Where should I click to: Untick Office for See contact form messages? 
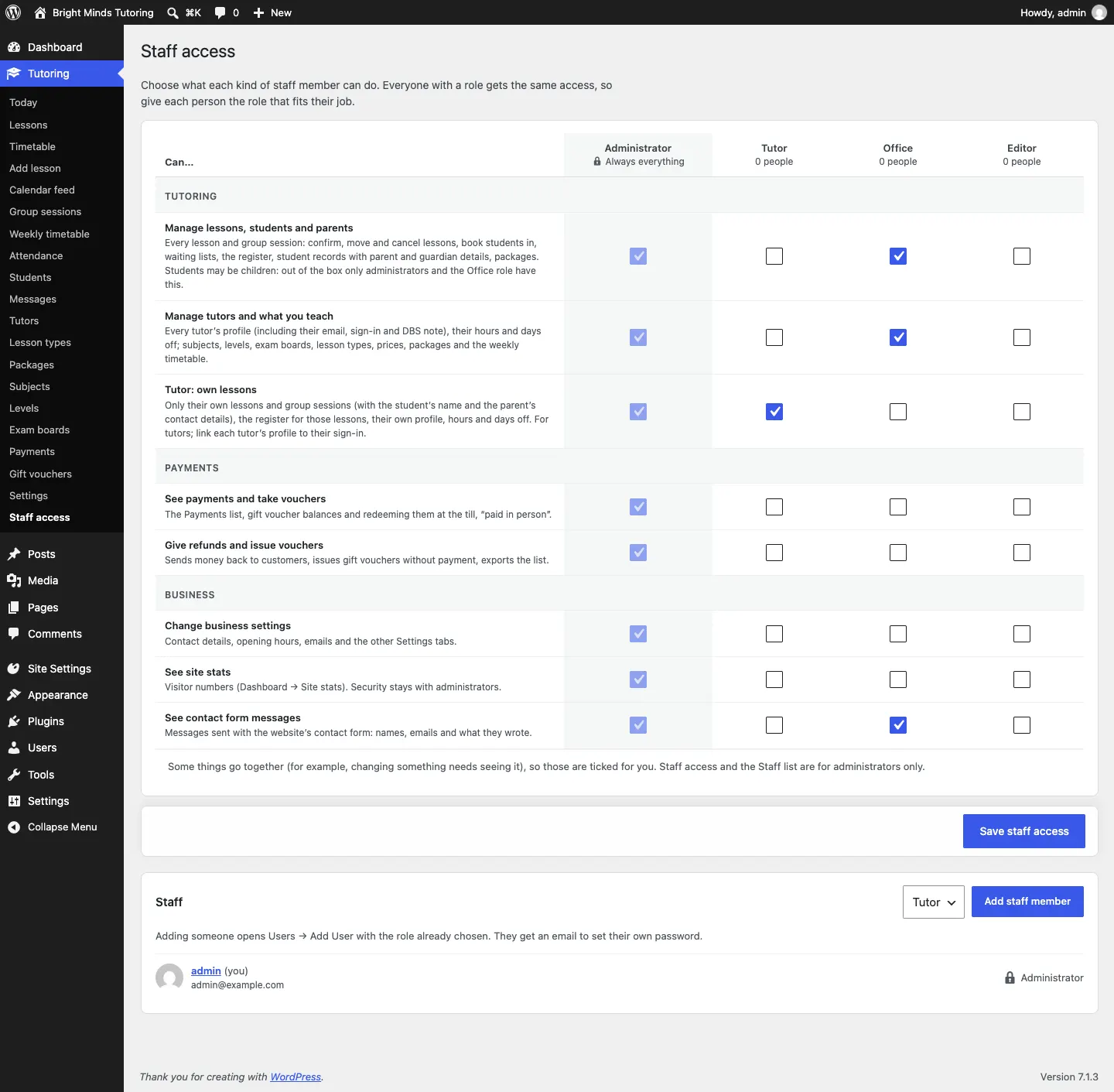(x=898, y=725)
